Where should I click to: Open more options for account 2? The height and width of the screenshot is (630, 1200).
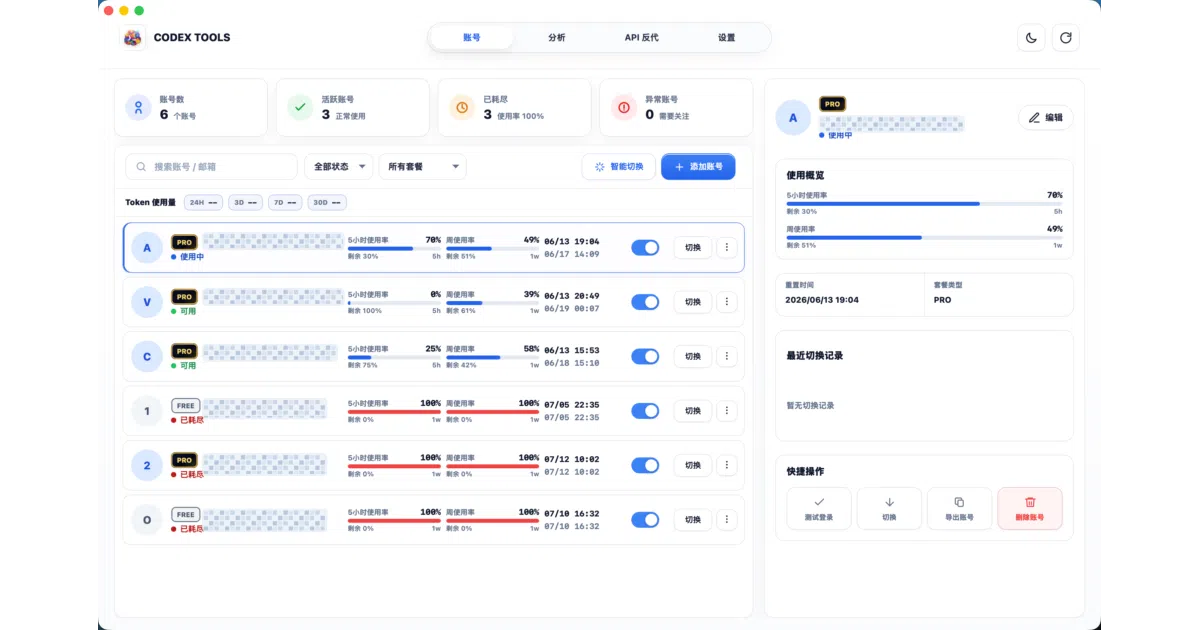click(x=727, y=465)
